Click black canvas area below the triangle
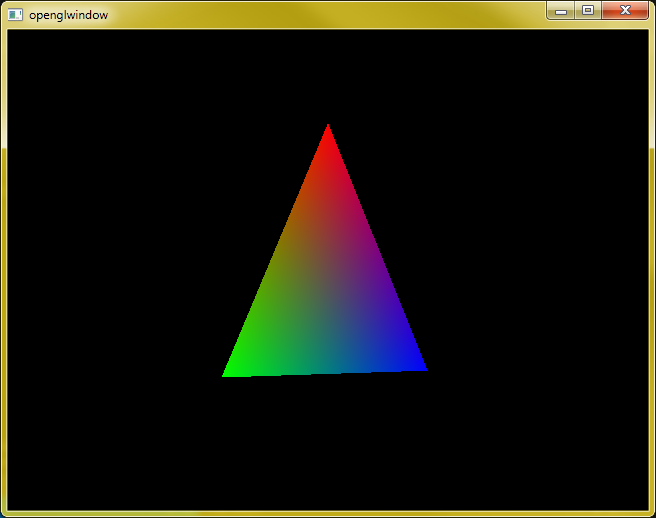Image resolution: width=656 pixels, height=518 pixels. [328, 444]
